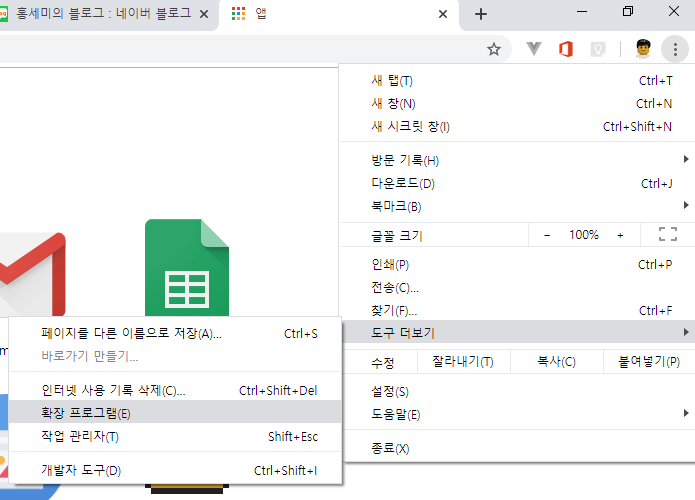
Task: Open 다운로드(D) from menu
Action: pyautogui.click(x=517, y=184)
